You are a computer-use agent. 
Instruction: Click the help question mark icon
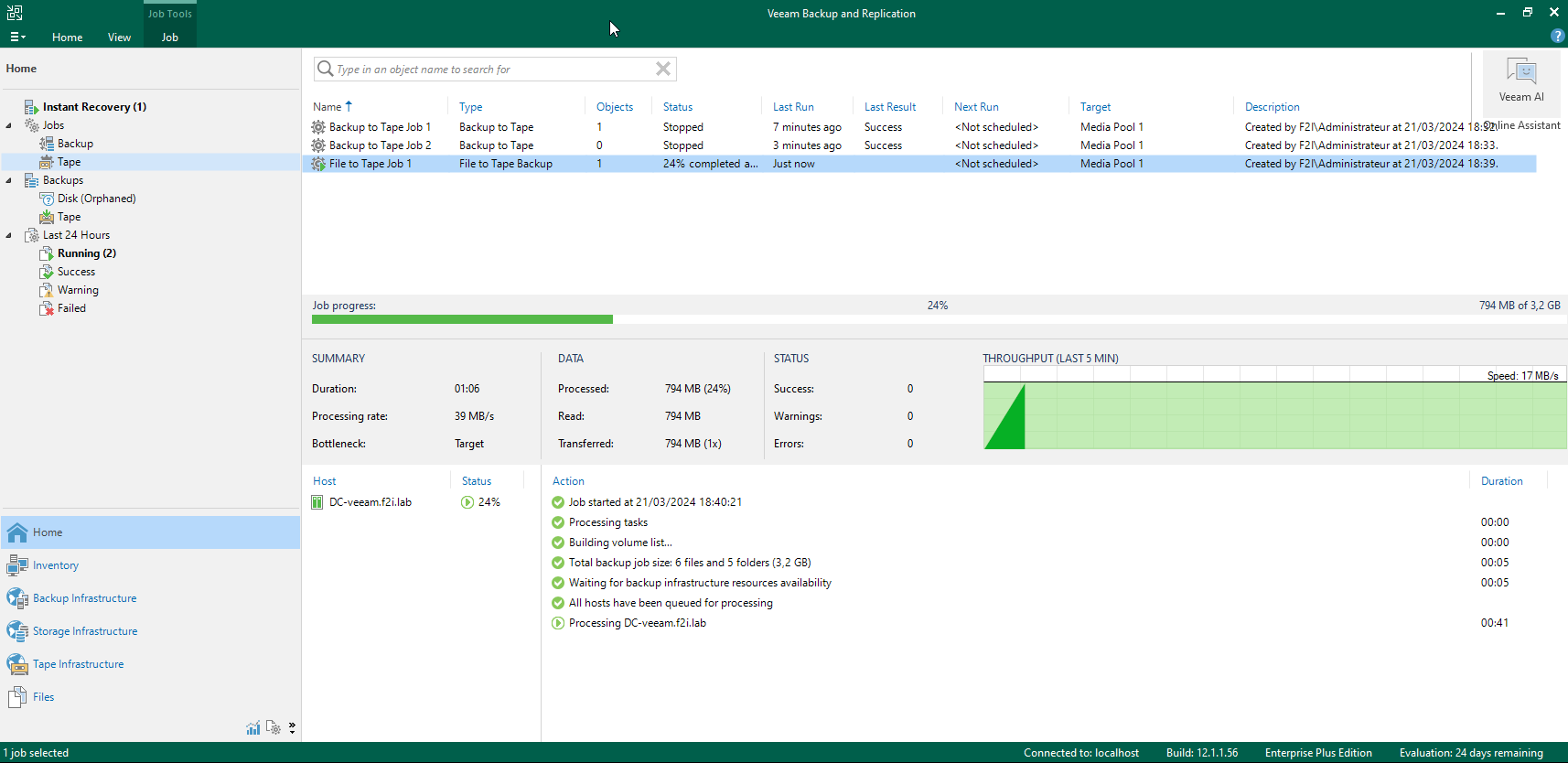[x=1557, y=37]
